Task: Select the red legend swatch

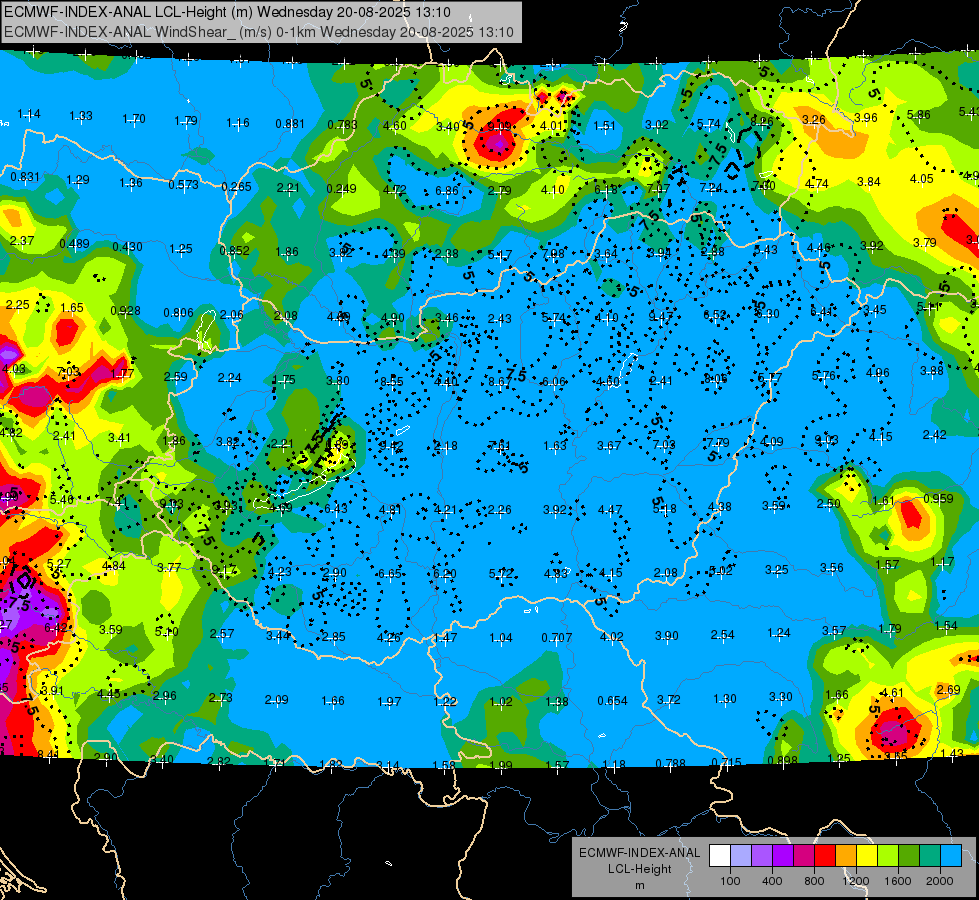Action: [x=825, y=856]
